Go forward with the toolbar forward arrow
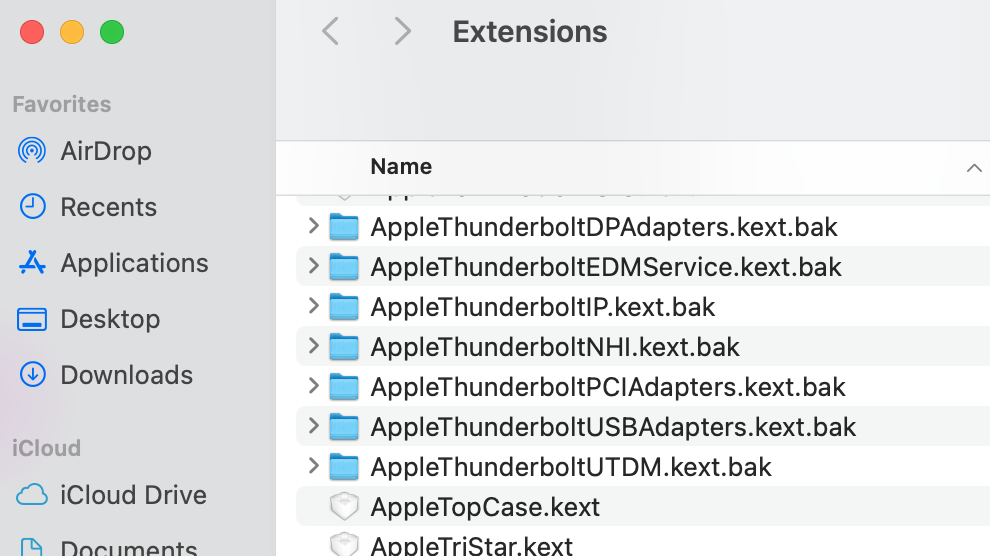The image size is (990, 556). tap(403, 32)
